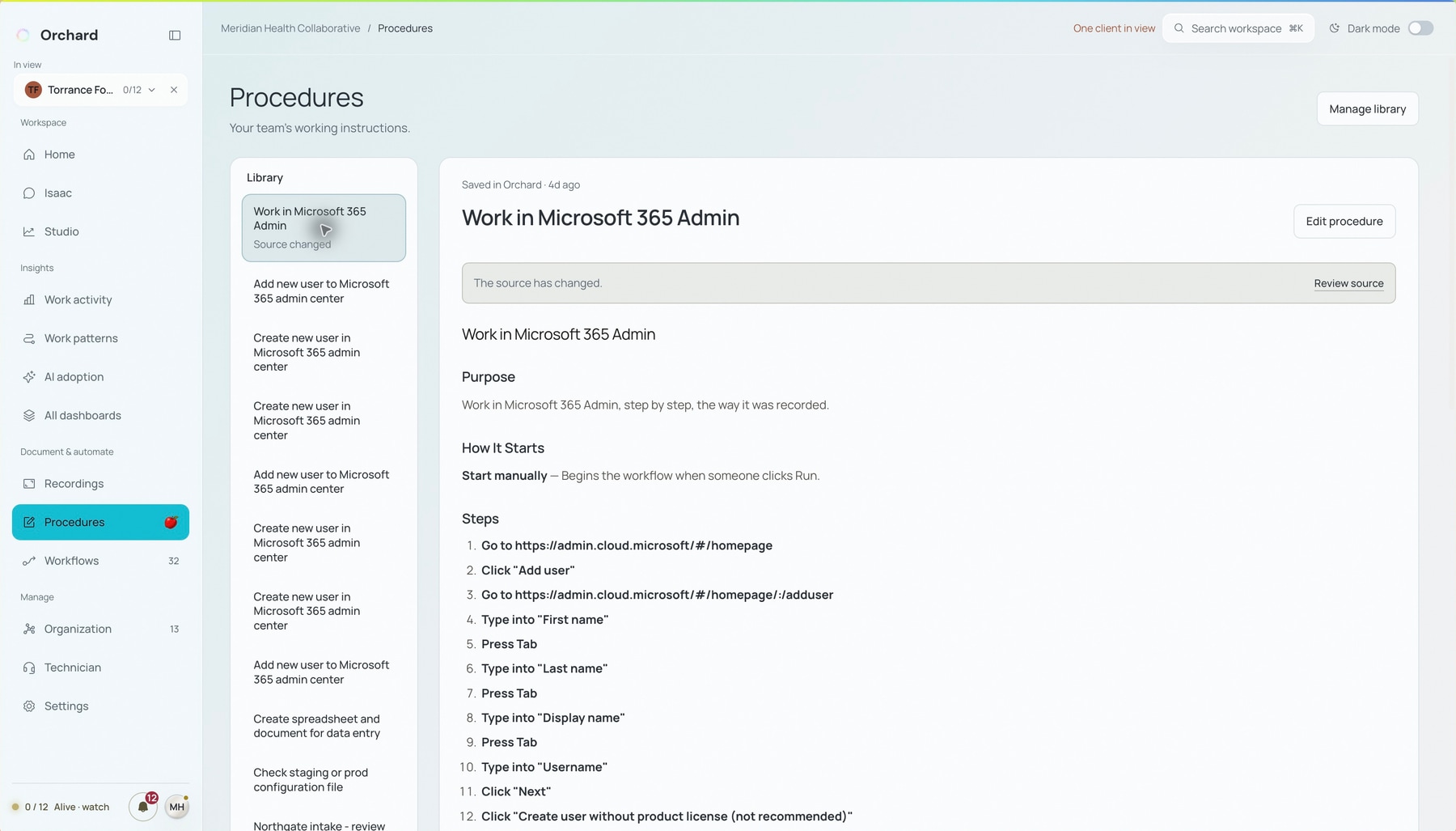Open All dashboards page
Image resolution: width=1456 pixels, height=831 pixels.
[100, 416]
